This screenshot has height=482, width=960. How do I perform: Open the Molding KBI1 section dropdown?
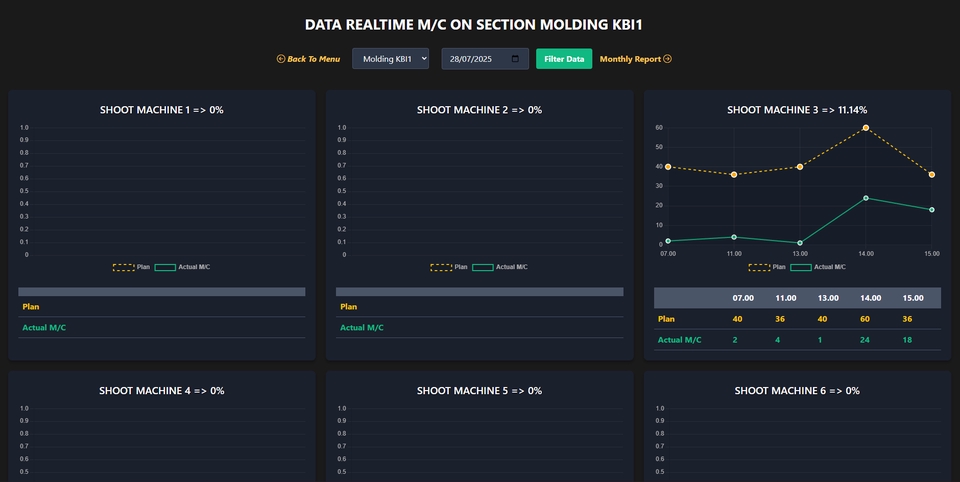[x=390, y=59]
